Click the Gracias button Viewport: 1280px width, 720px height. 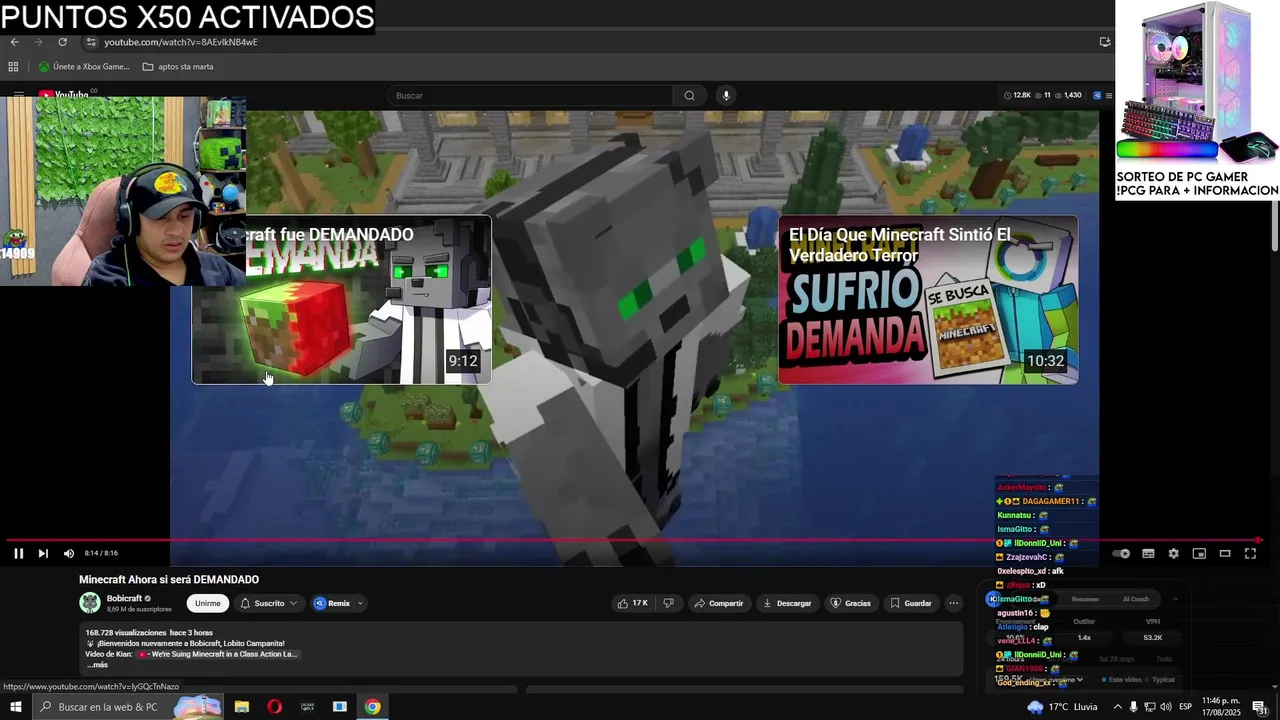[850, 603]
